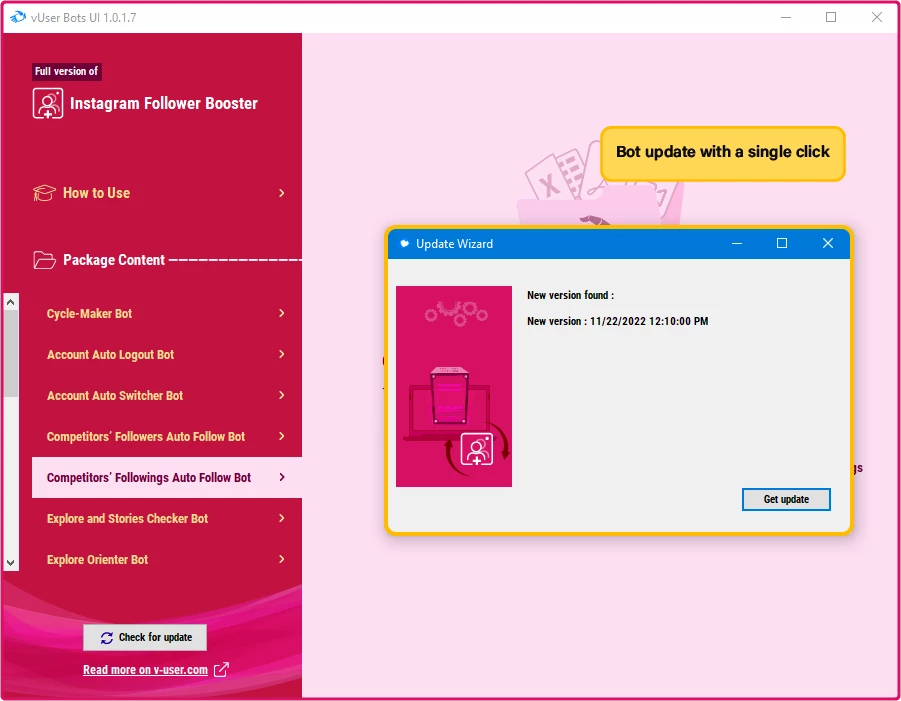Click the Package Content heading
This screenshot has height=701, width=901.
click(114, 260)
